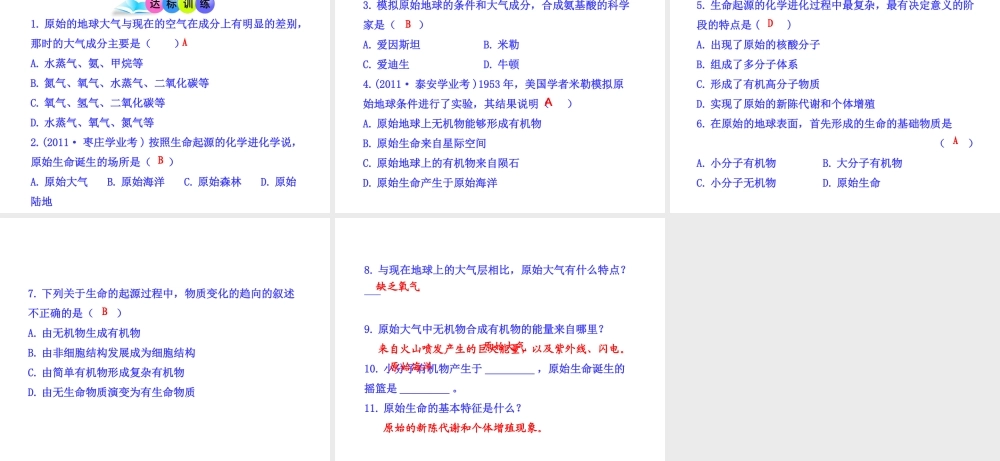Screen dimensions: 1000x461
Task: Select "A. 由无机物生成有机物"
Action: click(x=84, y=333)
